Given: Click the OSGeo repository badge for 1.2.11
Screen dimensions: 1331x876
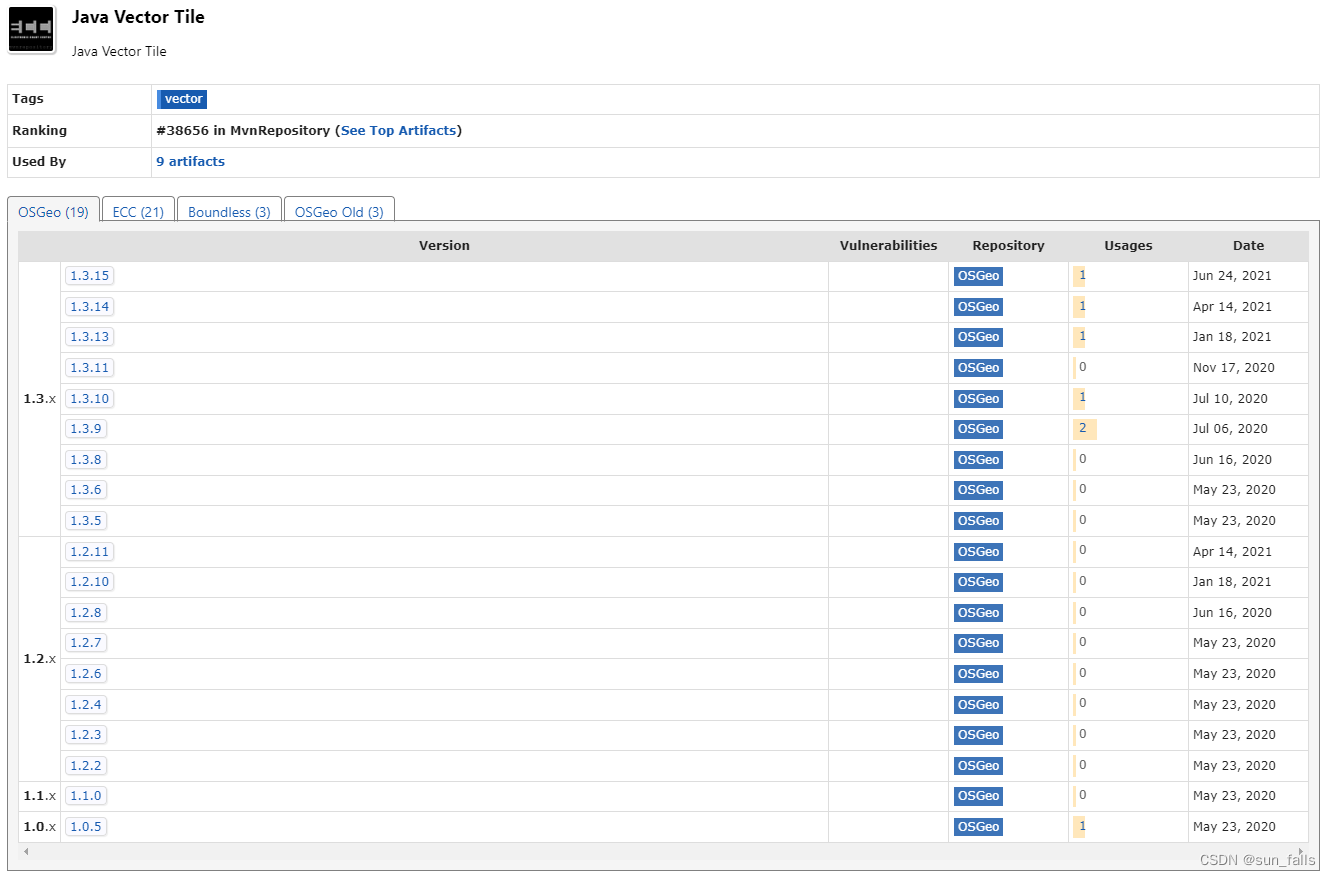Looking at the screenshot, I should tap(978, 551).
